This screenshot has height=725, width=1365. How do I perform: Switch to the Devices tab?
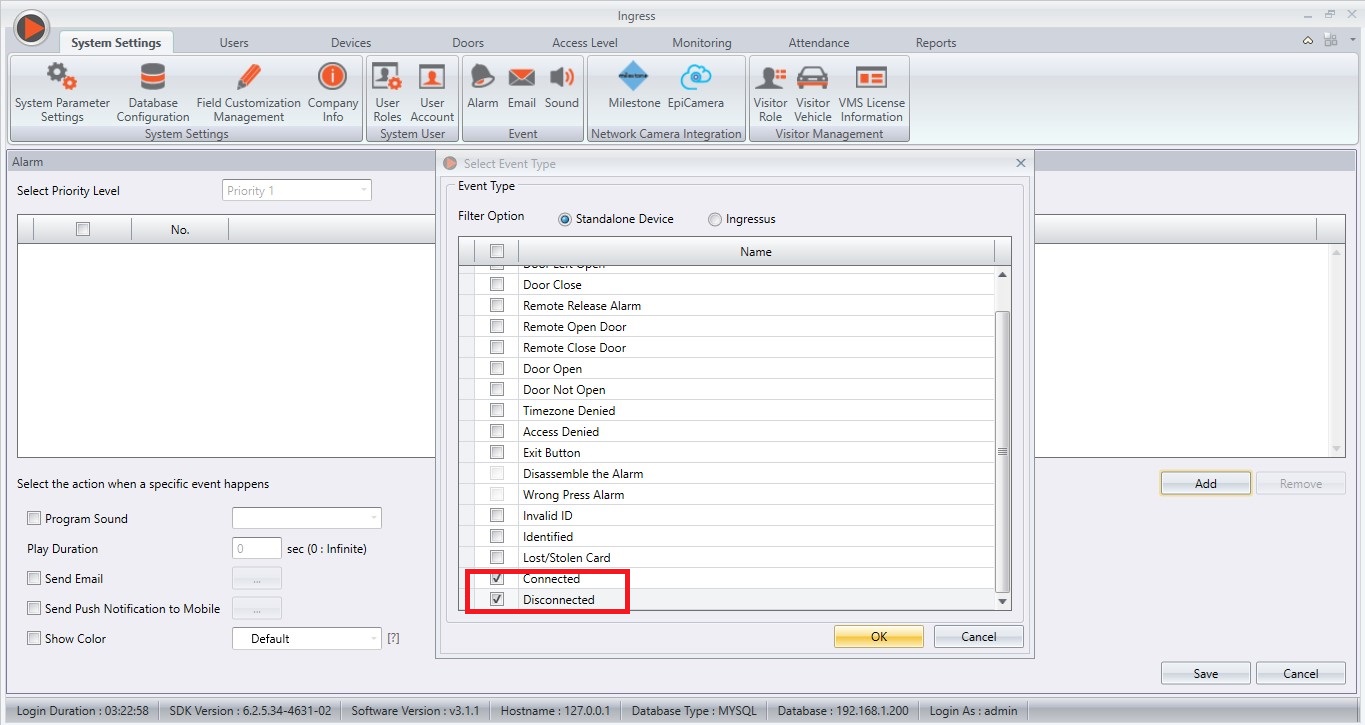point(351,43)
